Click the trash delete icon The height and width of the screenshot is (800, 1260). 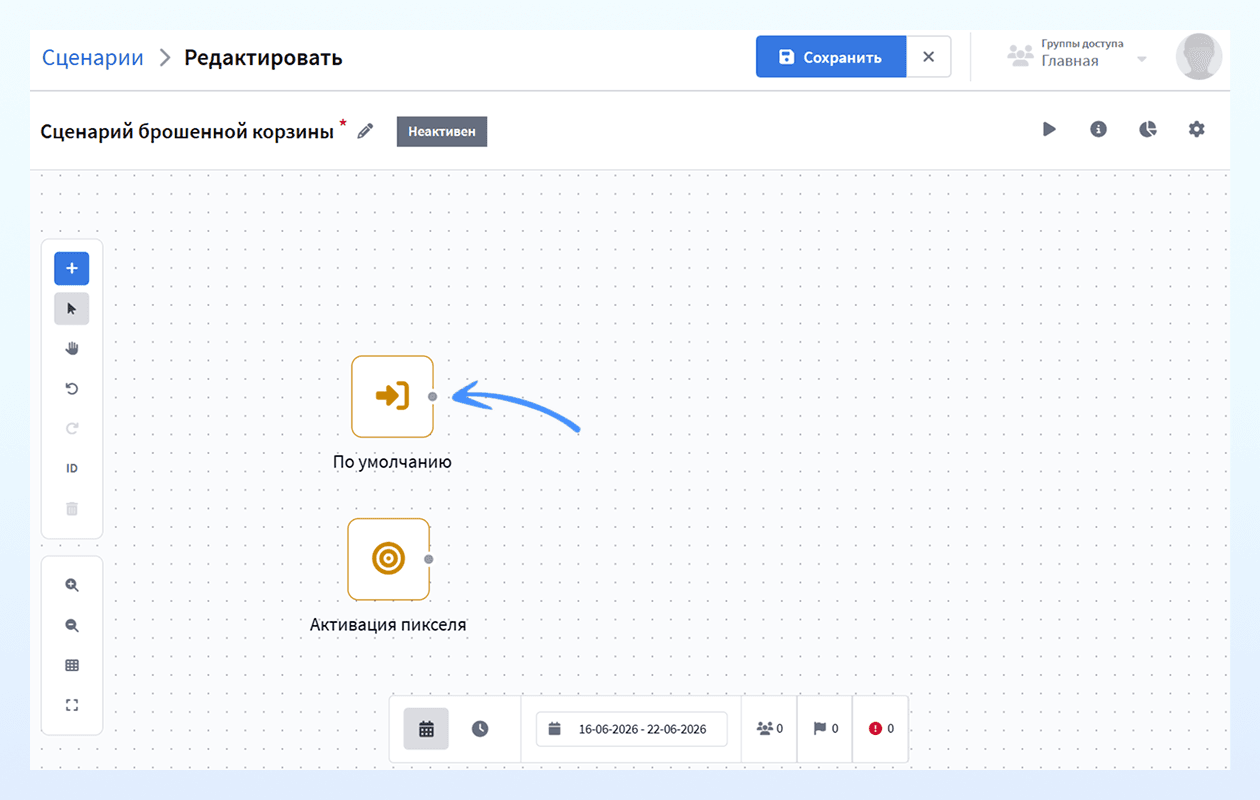(x=71, y=508)
